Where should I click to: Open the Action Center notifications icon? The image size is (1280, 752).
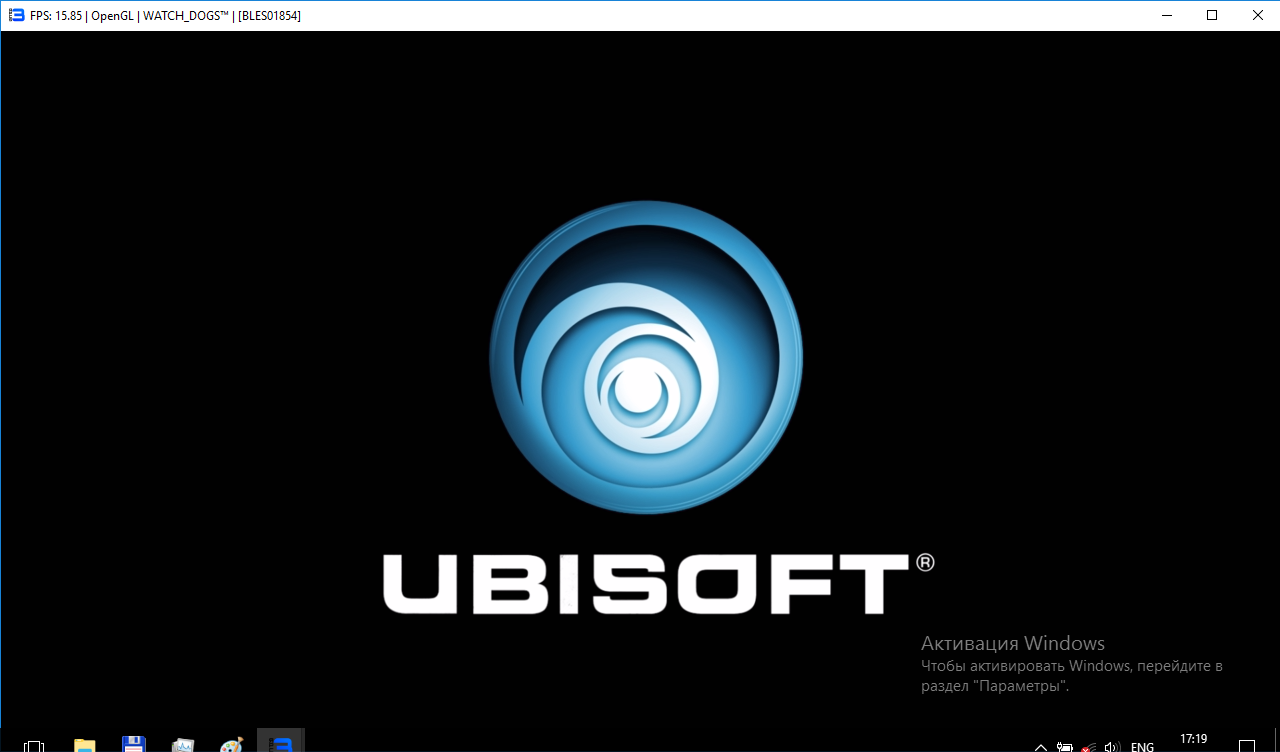click(x=1248, y=746)
